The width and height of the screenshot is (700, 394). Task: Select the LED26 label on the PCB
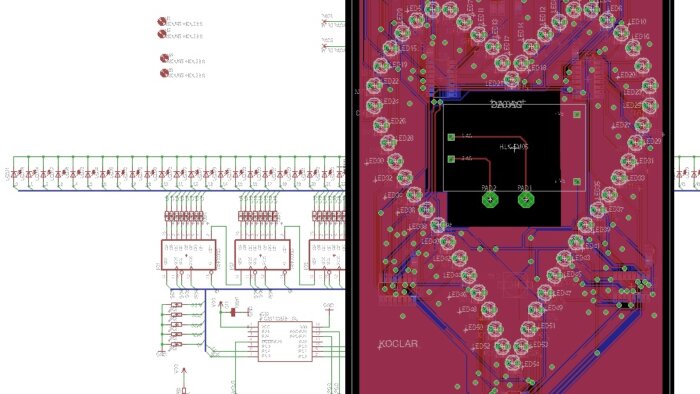397,121
